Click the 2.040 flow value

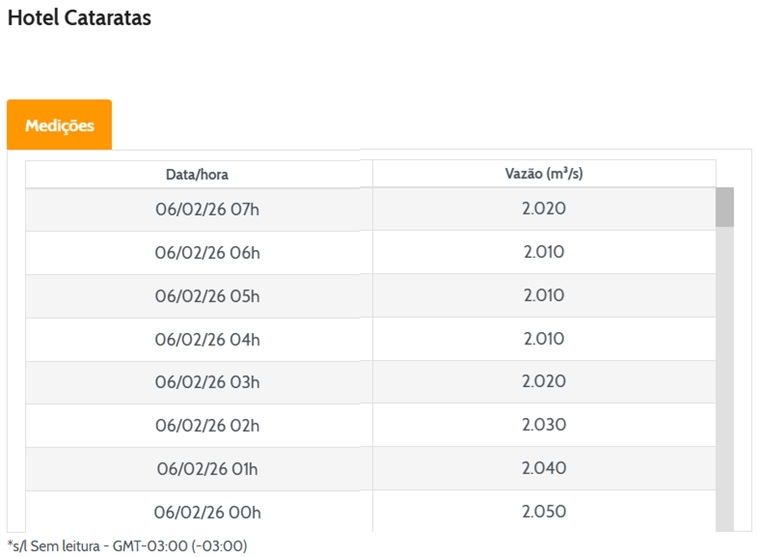[x=544, y=468]
